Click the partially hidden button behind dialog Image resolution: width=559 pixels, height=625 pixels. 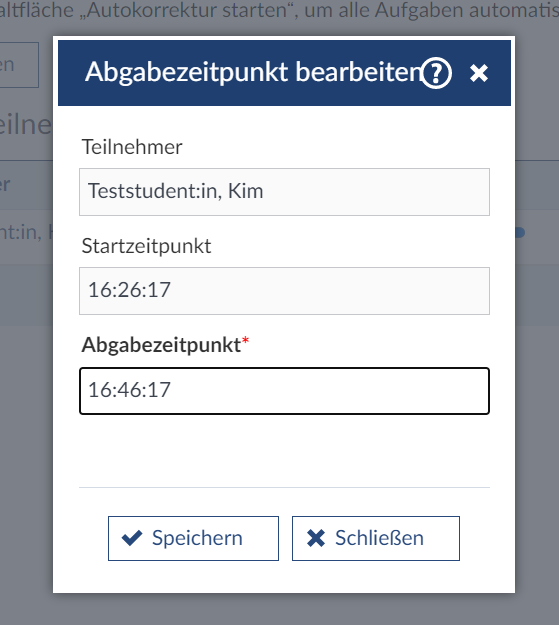click(x=19, y=65)
